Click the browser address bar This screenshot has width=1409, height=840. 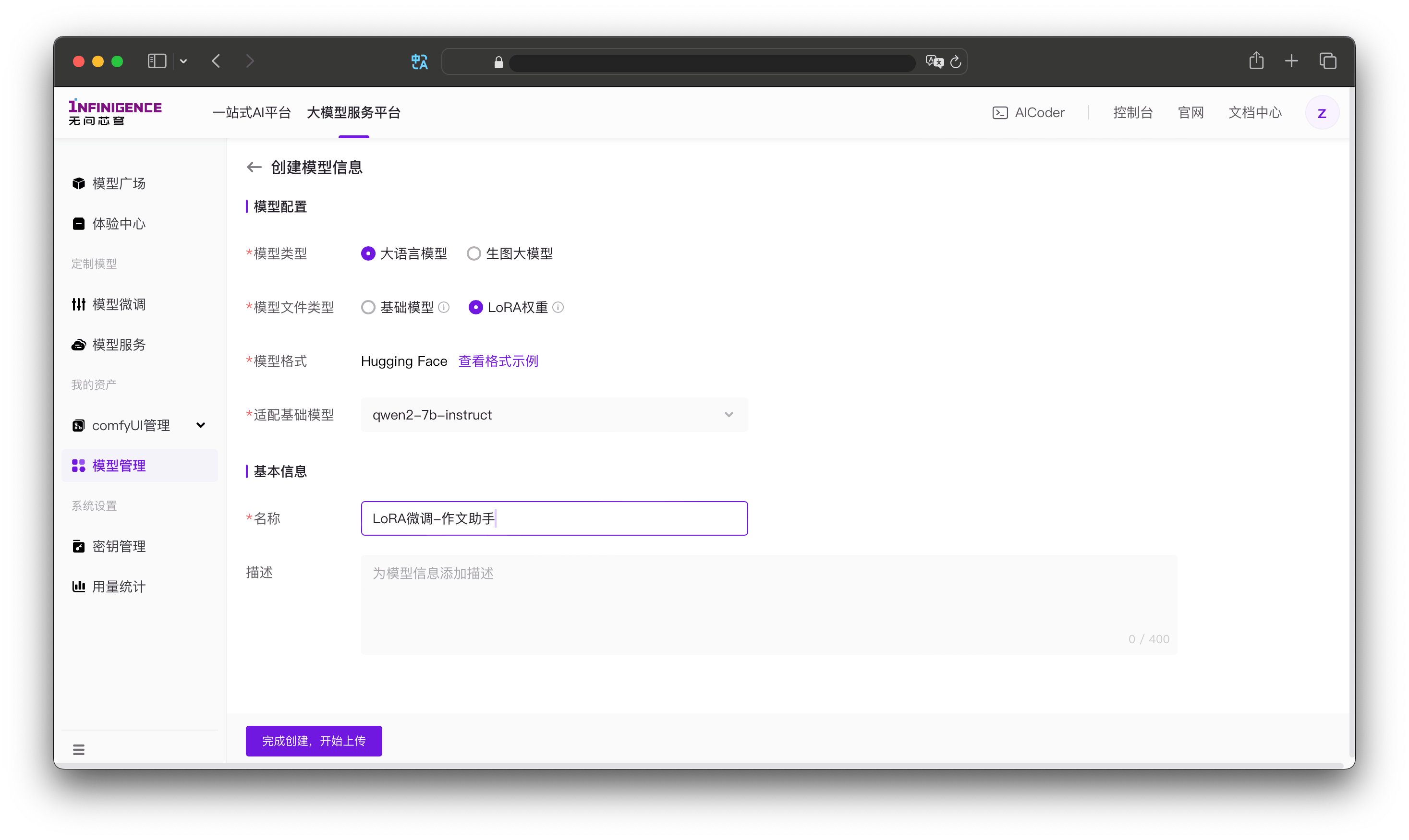[704, 61]
